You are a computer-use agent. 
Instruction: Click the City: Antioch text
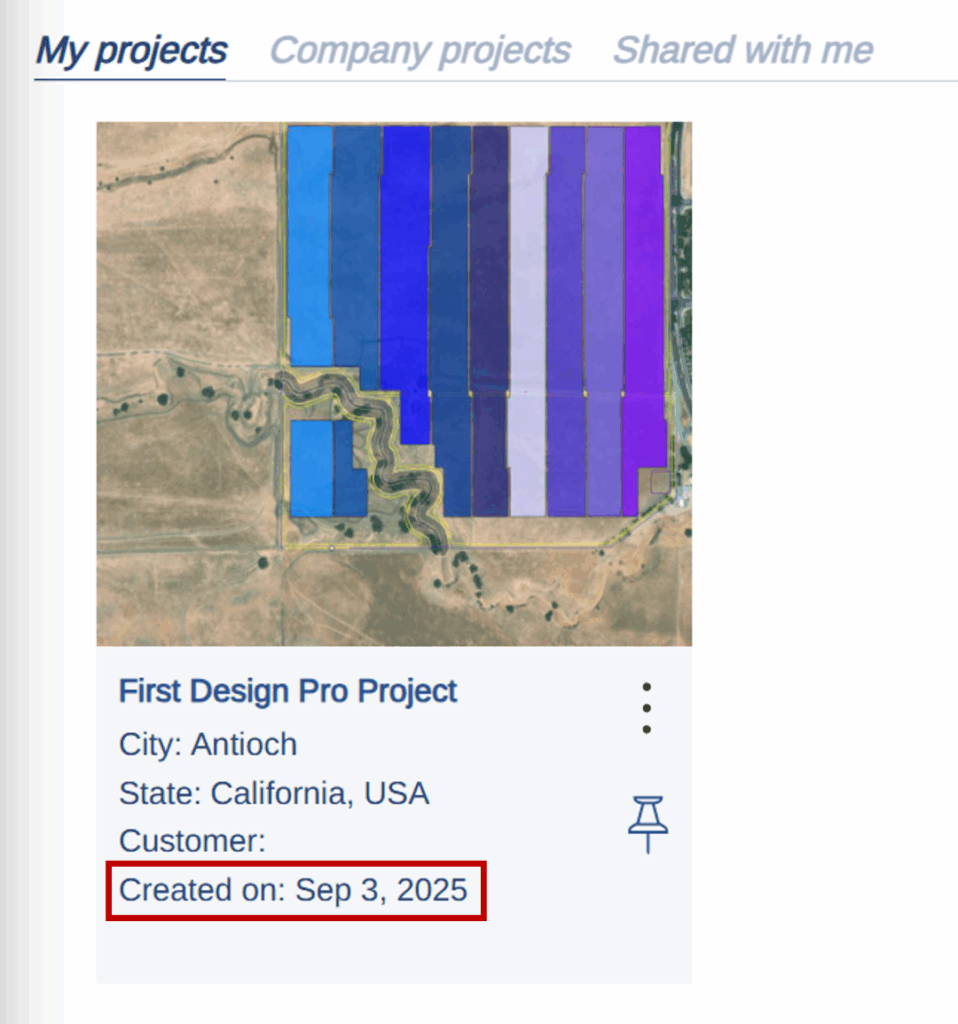[x=208, y=744]
